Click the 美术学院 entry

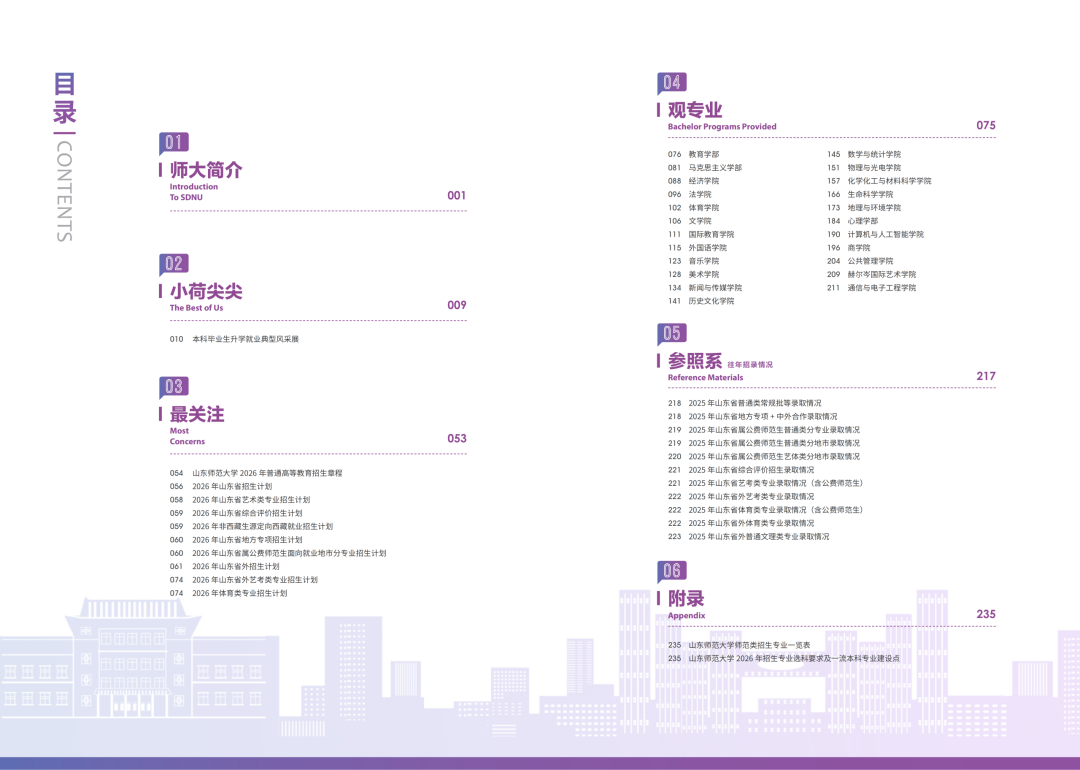tap(694, 274)
